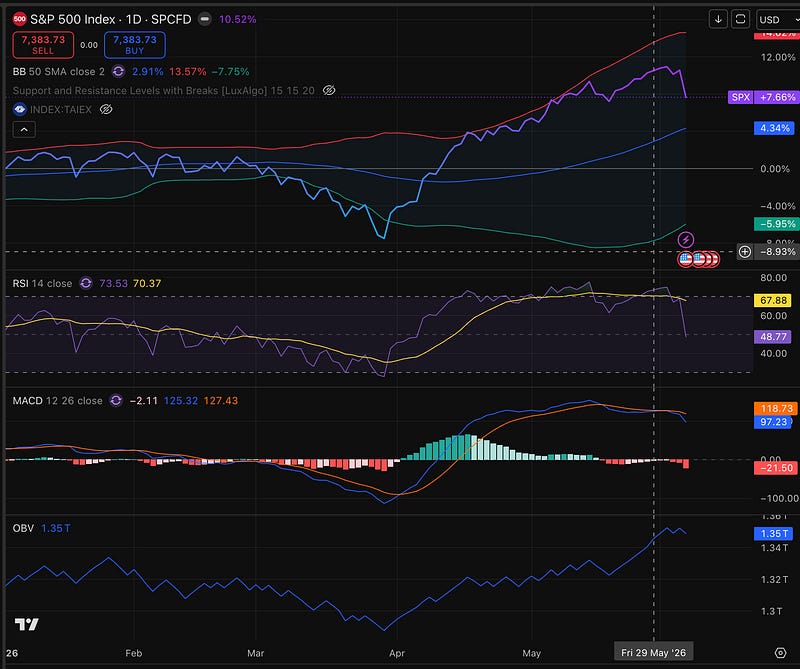Click the TradingView logo
Image resolution: width=800 pixels, height=669 pixels.
coord(27,624)
